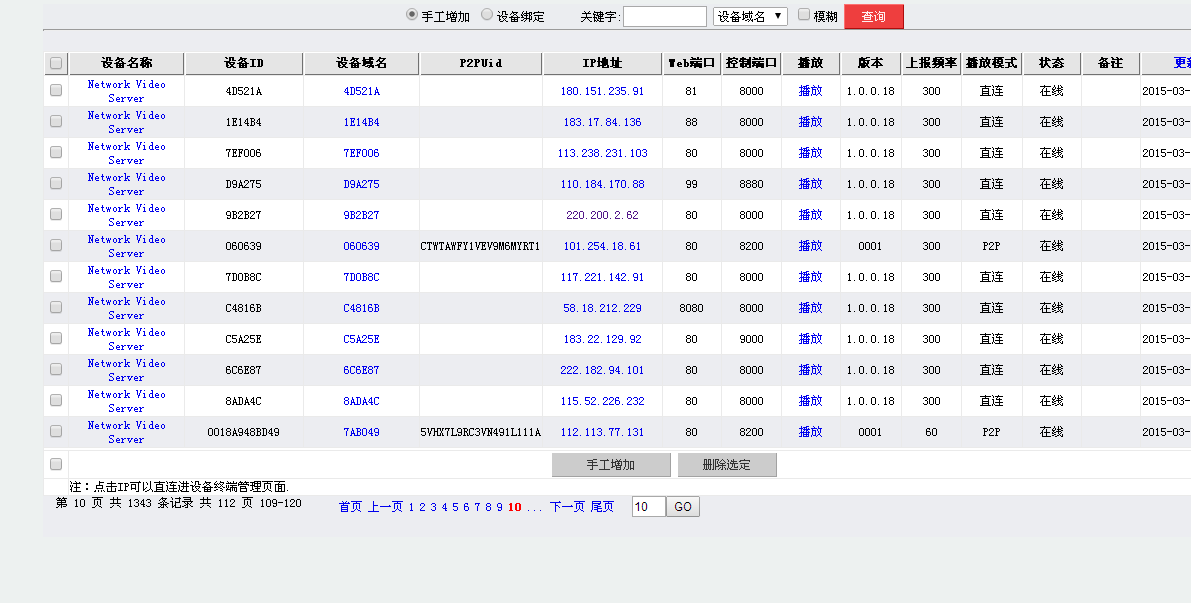Screen dimensions: 1191x603
Task: Jump to page 5 in pagination
Action: pyautogui.click(x=455, y=507)
